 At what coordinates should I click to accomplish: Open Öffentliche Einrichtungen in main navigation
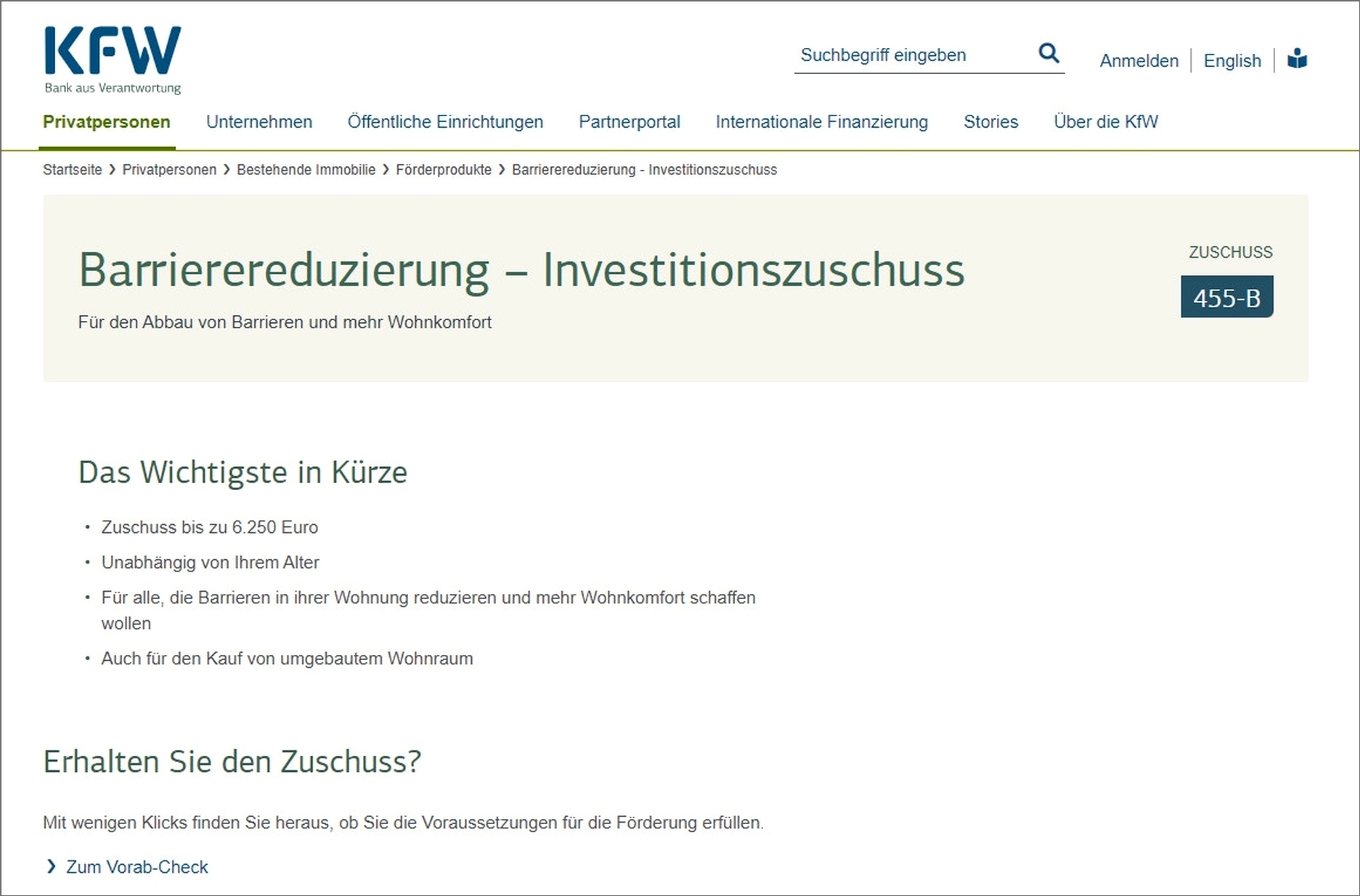point(445,121)
